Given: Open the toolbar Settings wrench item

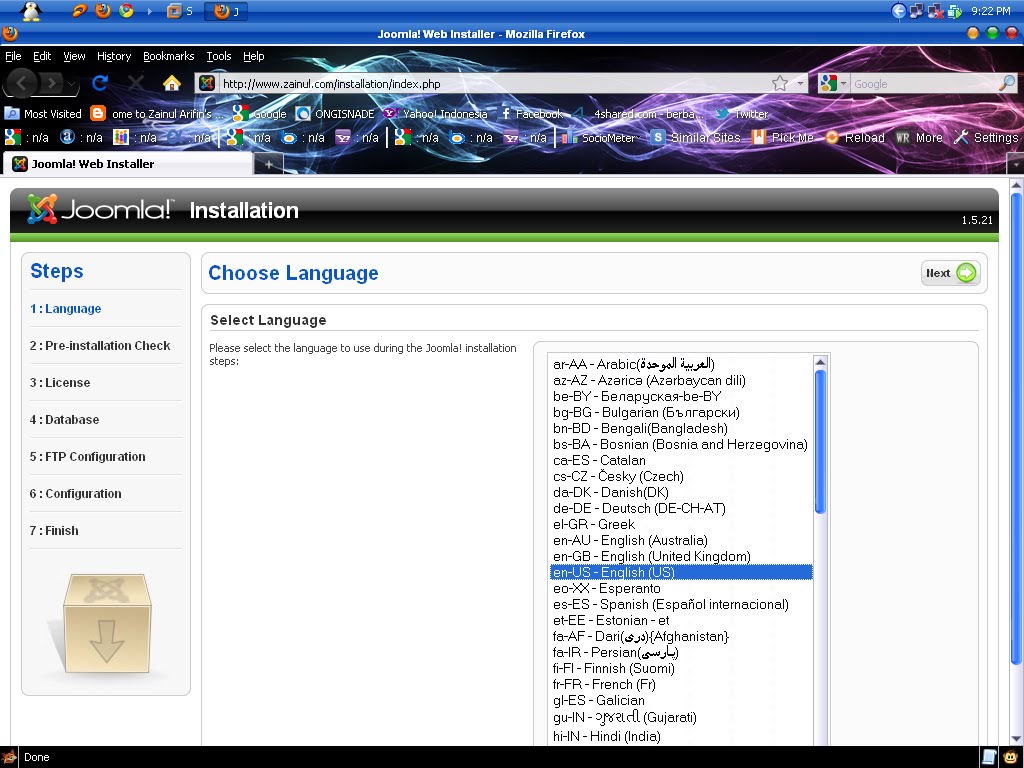Looking at the screenshot, I should 986,138.
